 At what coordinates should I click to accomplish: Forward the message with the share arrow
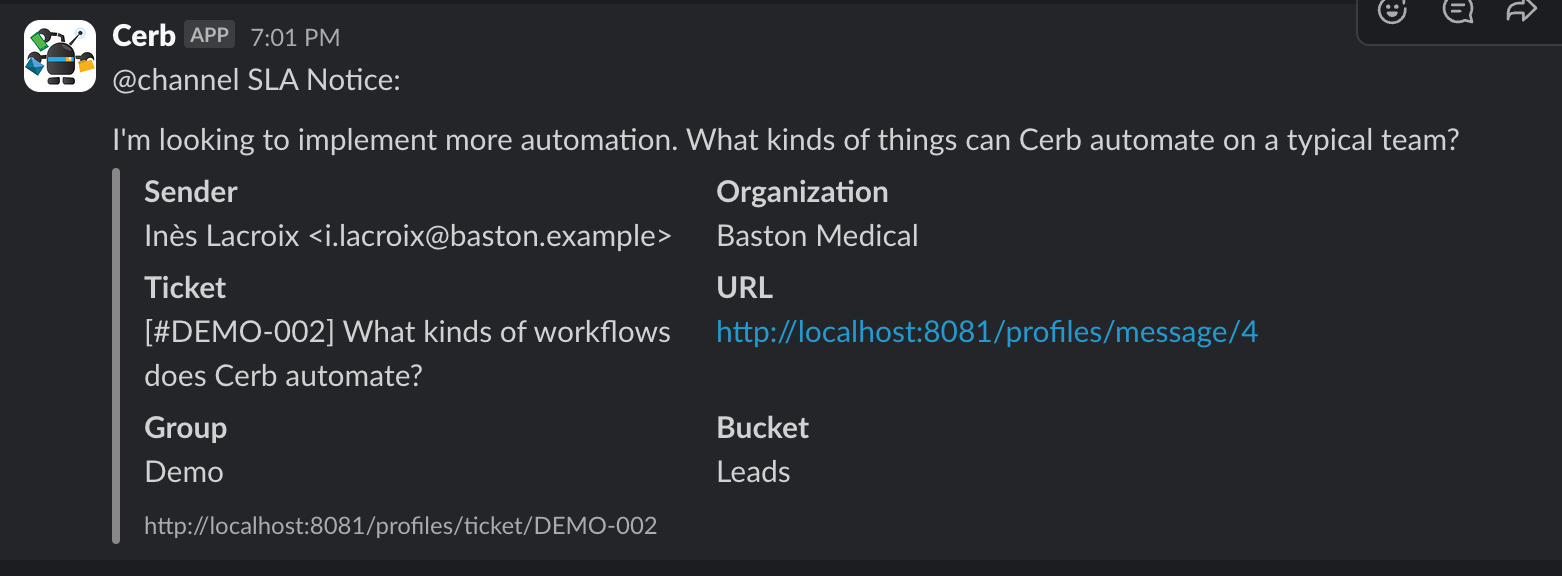[x=1521, y=10]
